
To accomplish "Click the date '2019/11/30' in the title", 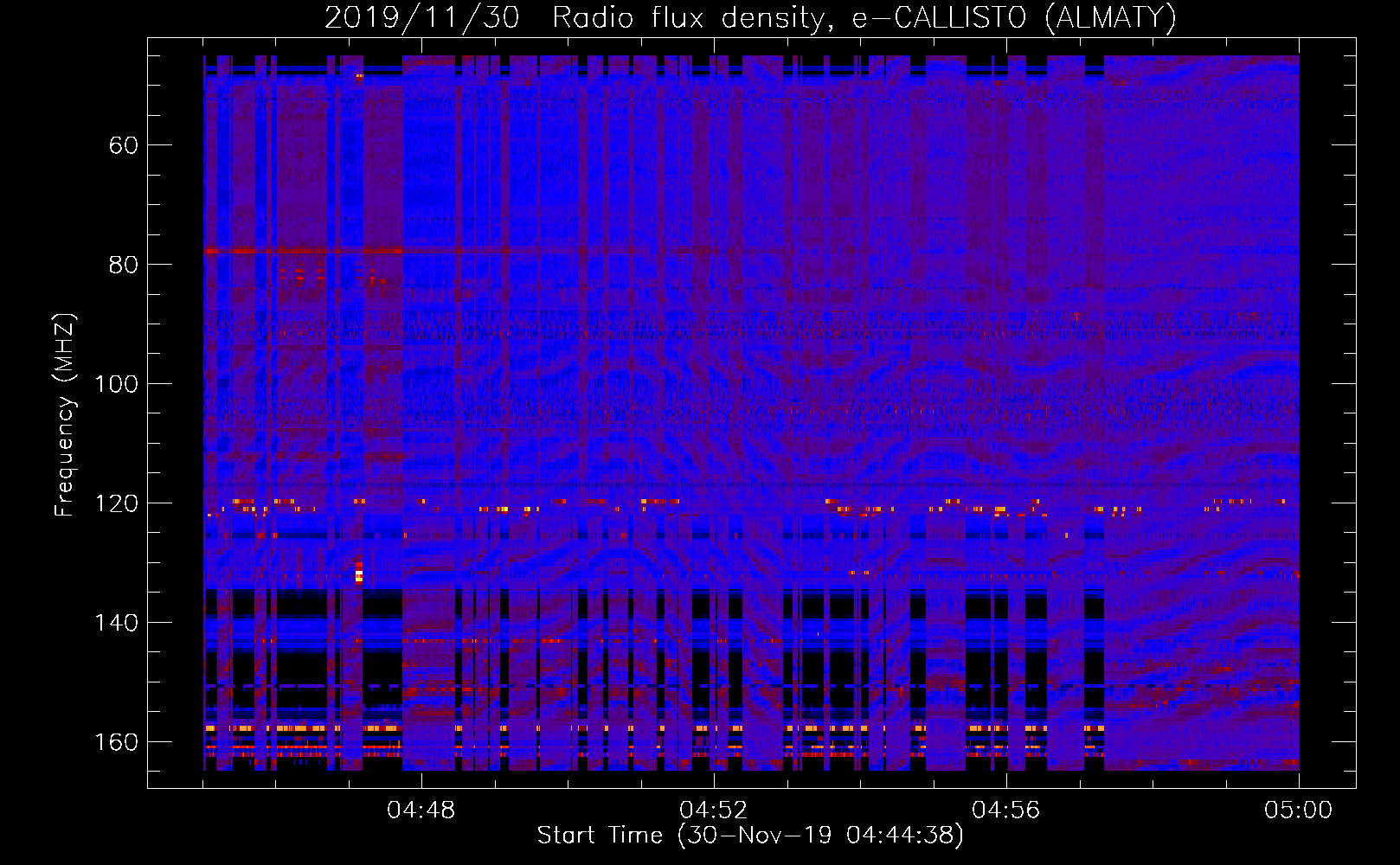I will click(422, 17).
